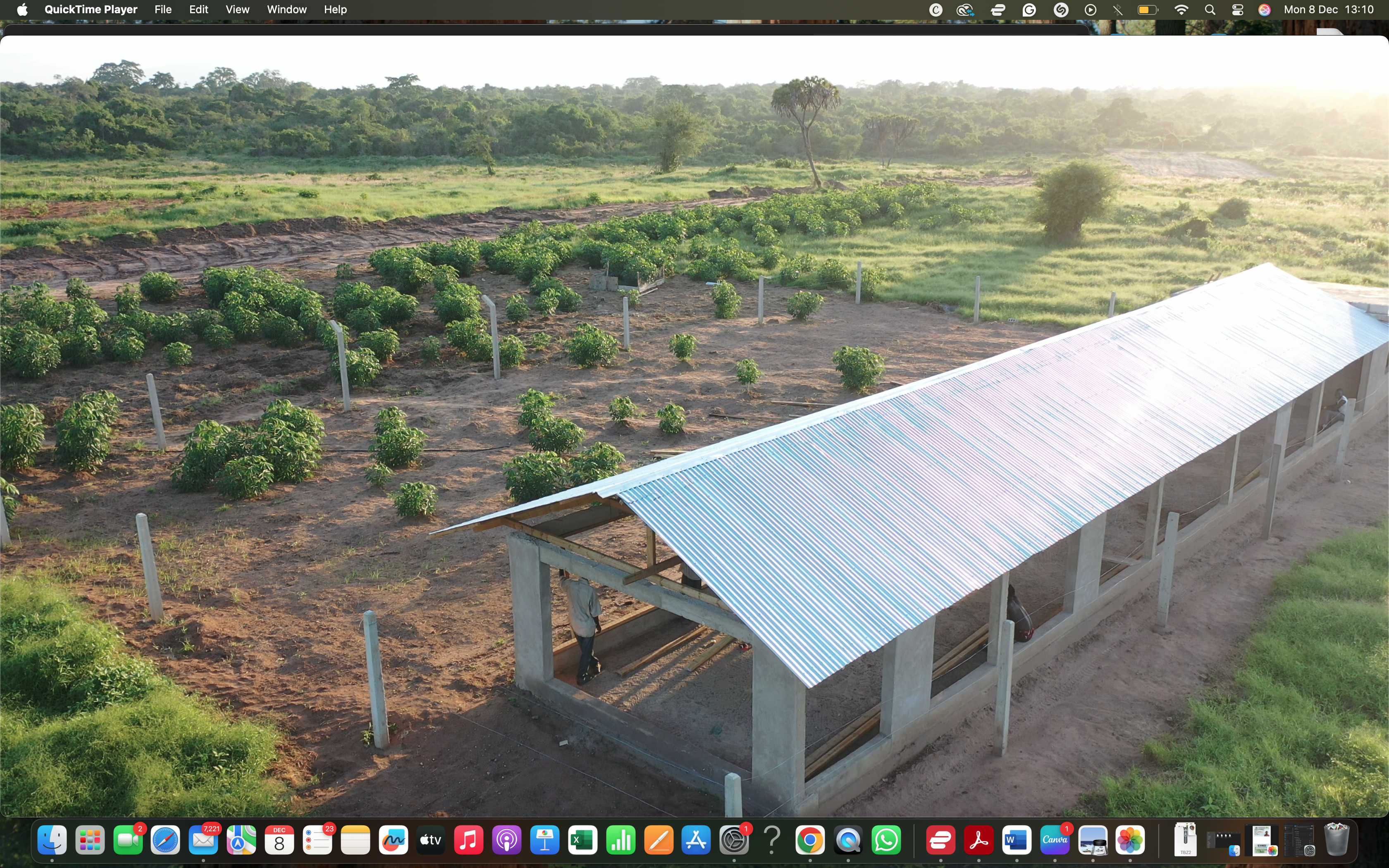Open Spotlight search in menu bar
Screen dimensions: 1389x868
point(1210,9)
